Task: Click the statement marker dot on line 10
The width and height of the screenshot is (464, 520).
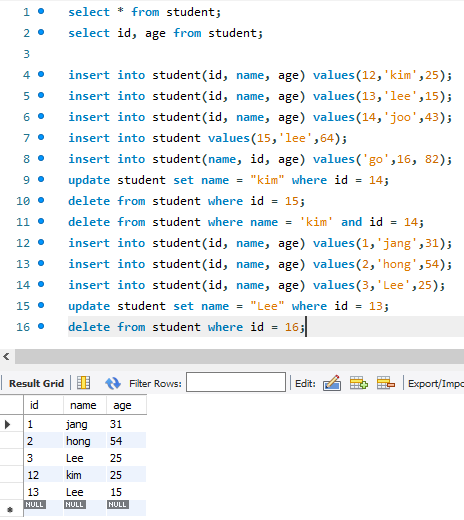Action: click(41, 200)
